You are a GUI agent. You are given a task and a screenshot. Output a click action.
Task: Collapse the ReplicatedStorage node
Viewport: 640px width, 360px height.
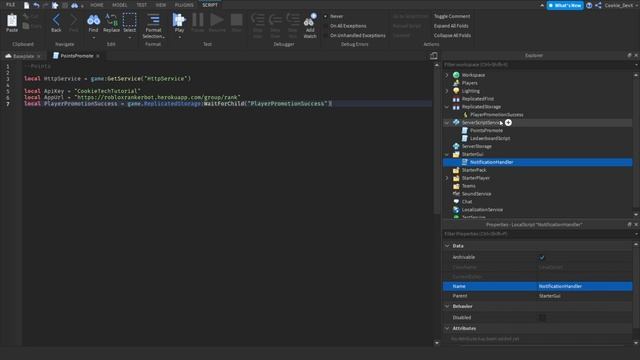(447, 107)
